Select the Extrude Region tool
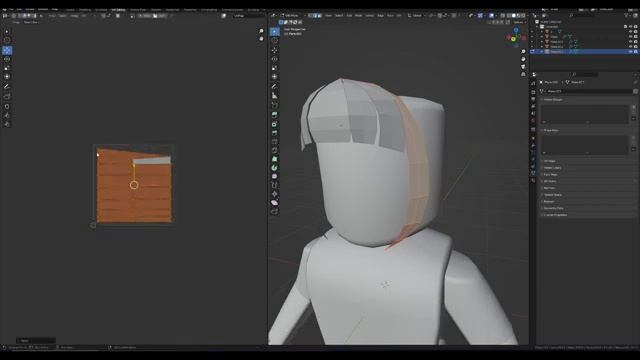640x360 pixels. 275,115
